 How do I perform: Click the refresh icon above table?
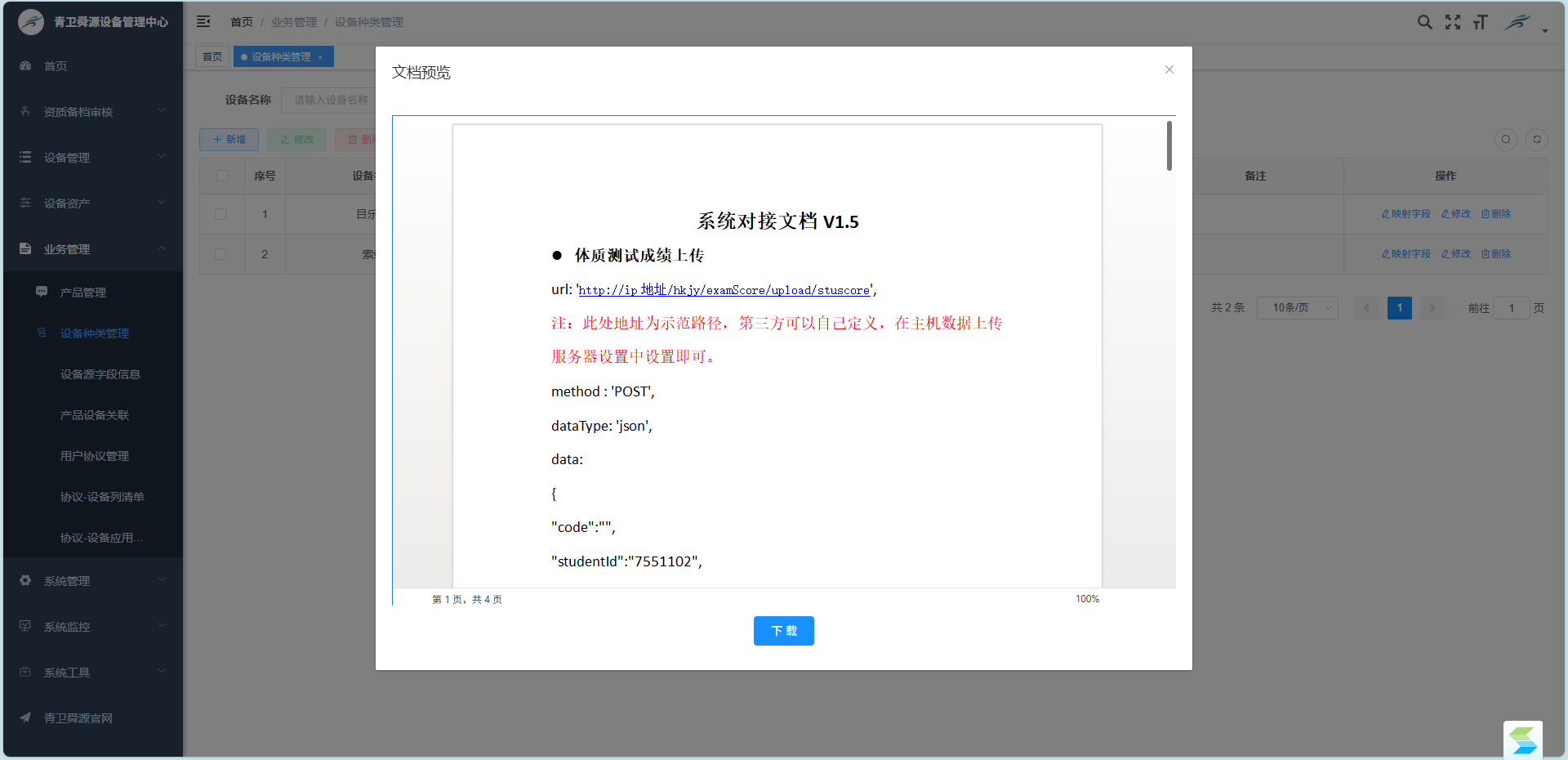click(x=1536, y=140)
